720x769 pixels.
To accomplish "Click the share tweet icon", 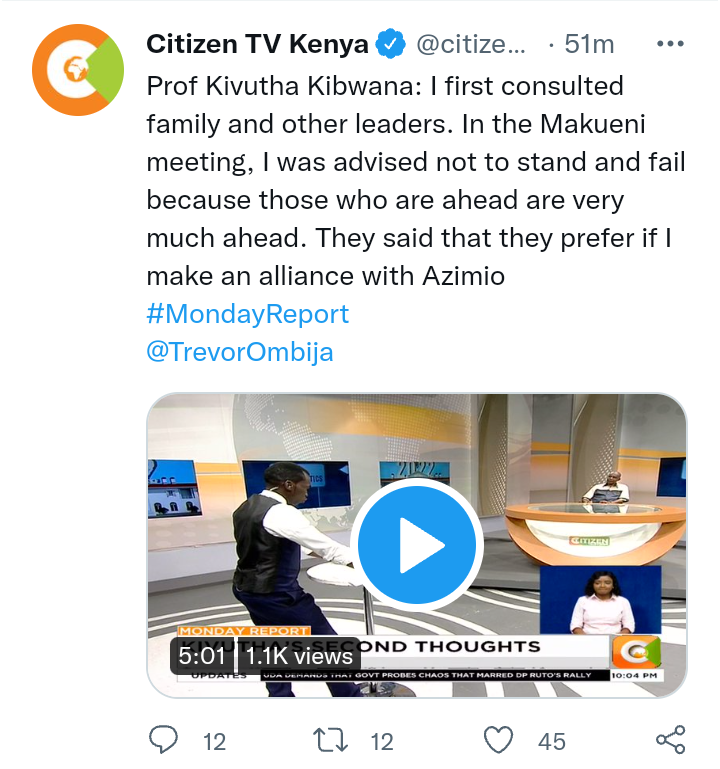I will (x=670, y=740).
